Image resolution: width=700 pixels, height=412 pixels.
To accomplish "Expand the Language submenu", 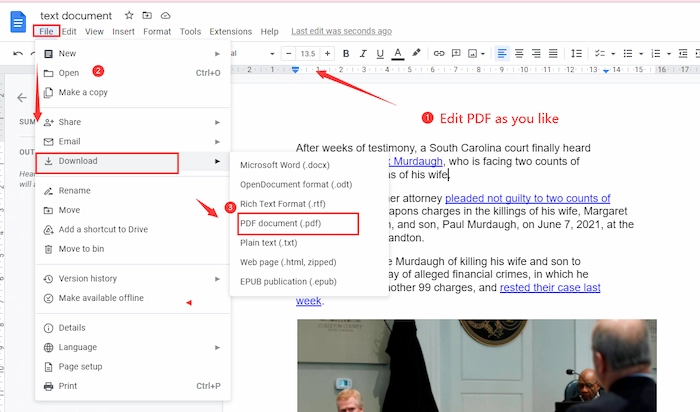I will coord(133,347).
